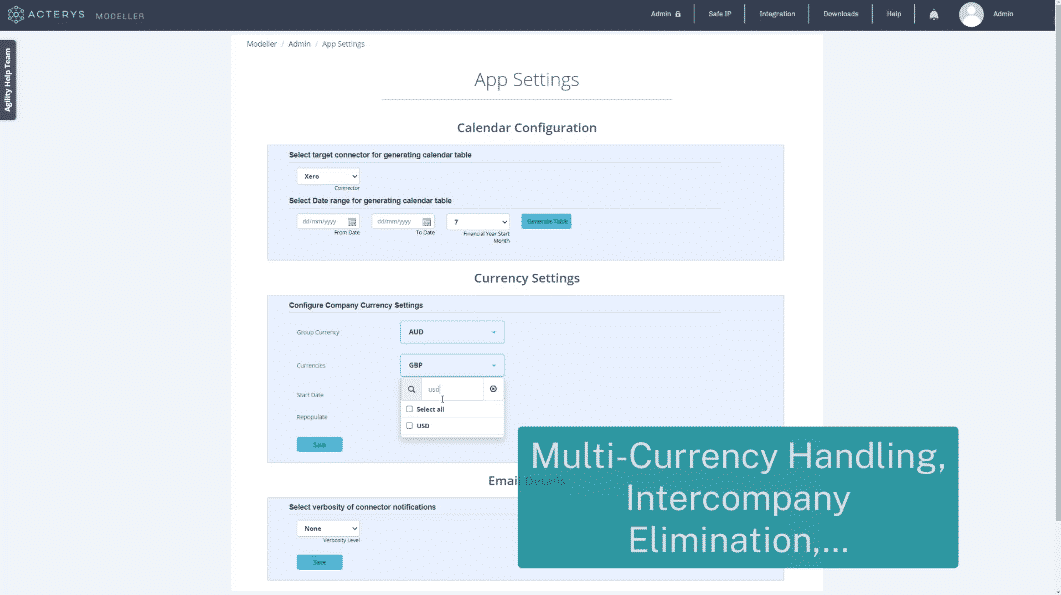
Task: Open the Integration menu
Action: pyautogui.click(x=777, y=14)
